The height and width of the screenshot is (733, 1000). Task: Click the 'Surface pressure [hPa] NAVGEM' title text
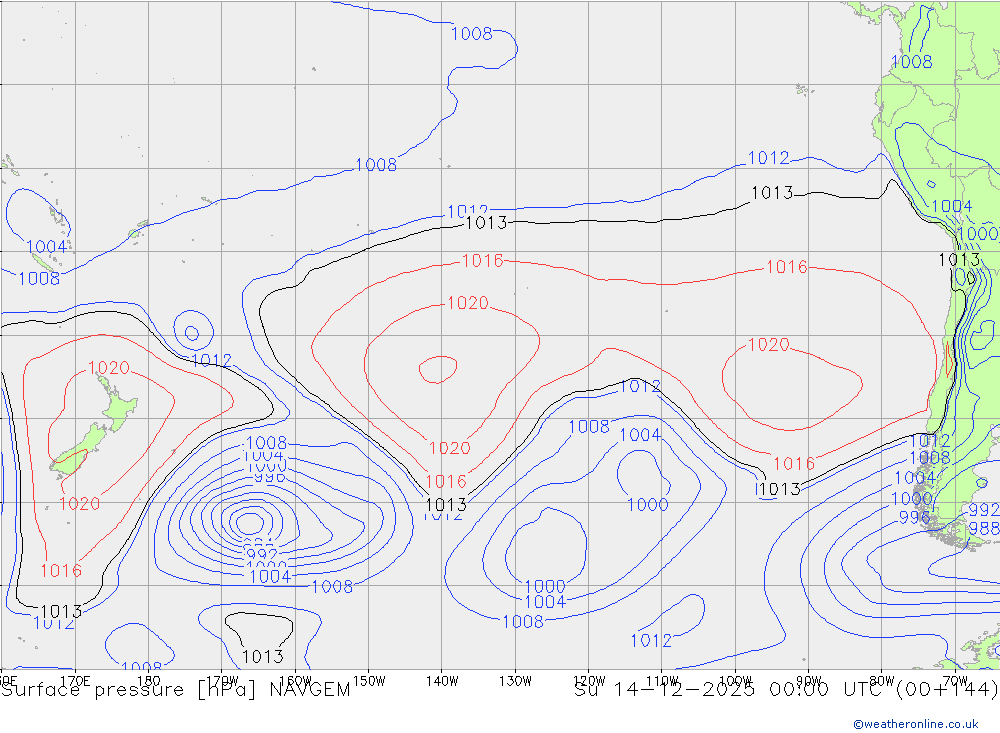(176, 690)
